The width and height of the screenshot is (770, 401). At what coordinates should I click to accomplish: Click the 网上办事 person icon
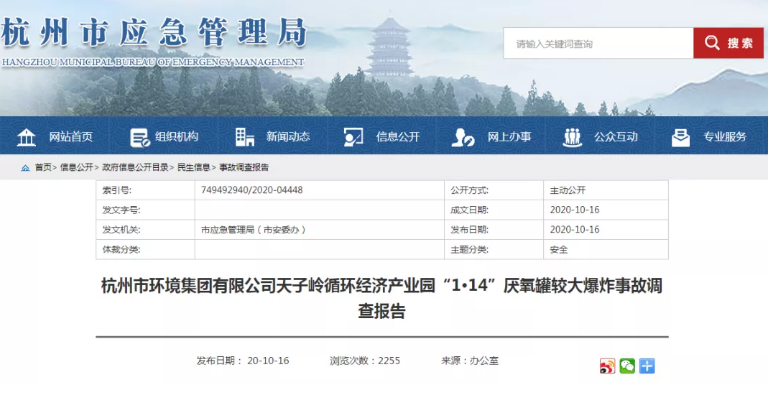point(462,137)
